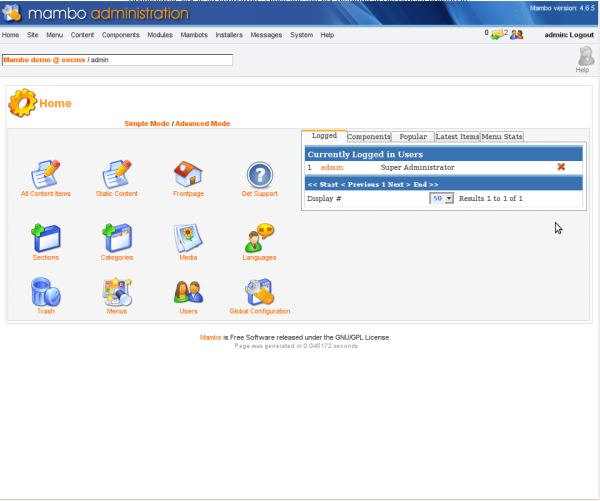Click the Static Content text label
This screenshot has height=501, width=600.
pos(117,194)
